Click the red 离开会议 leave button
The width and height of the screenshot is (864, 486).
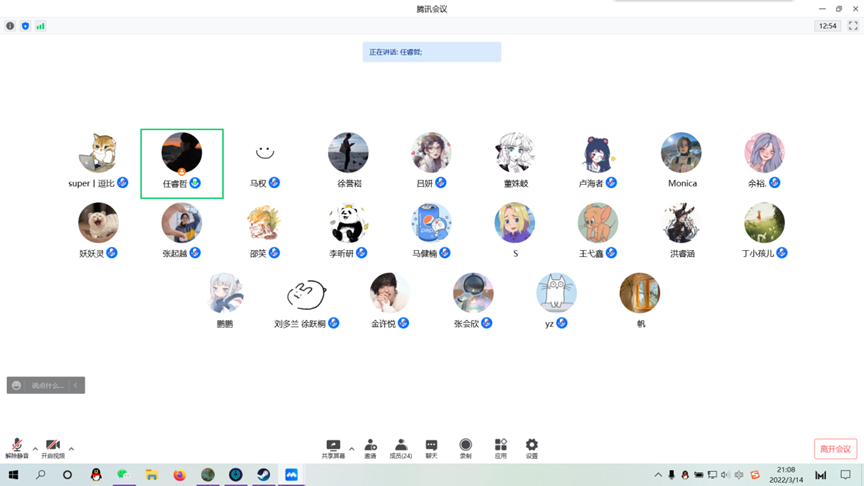click(835, 449)
